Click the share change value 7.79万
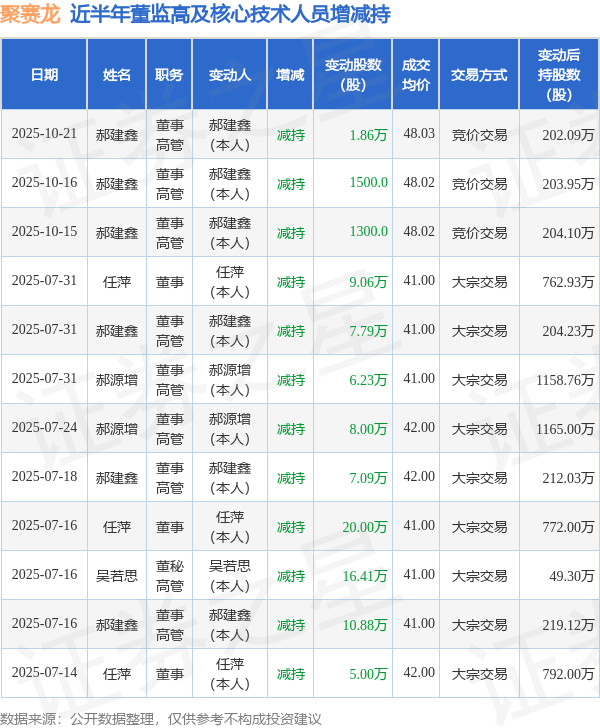 point(368,331)
